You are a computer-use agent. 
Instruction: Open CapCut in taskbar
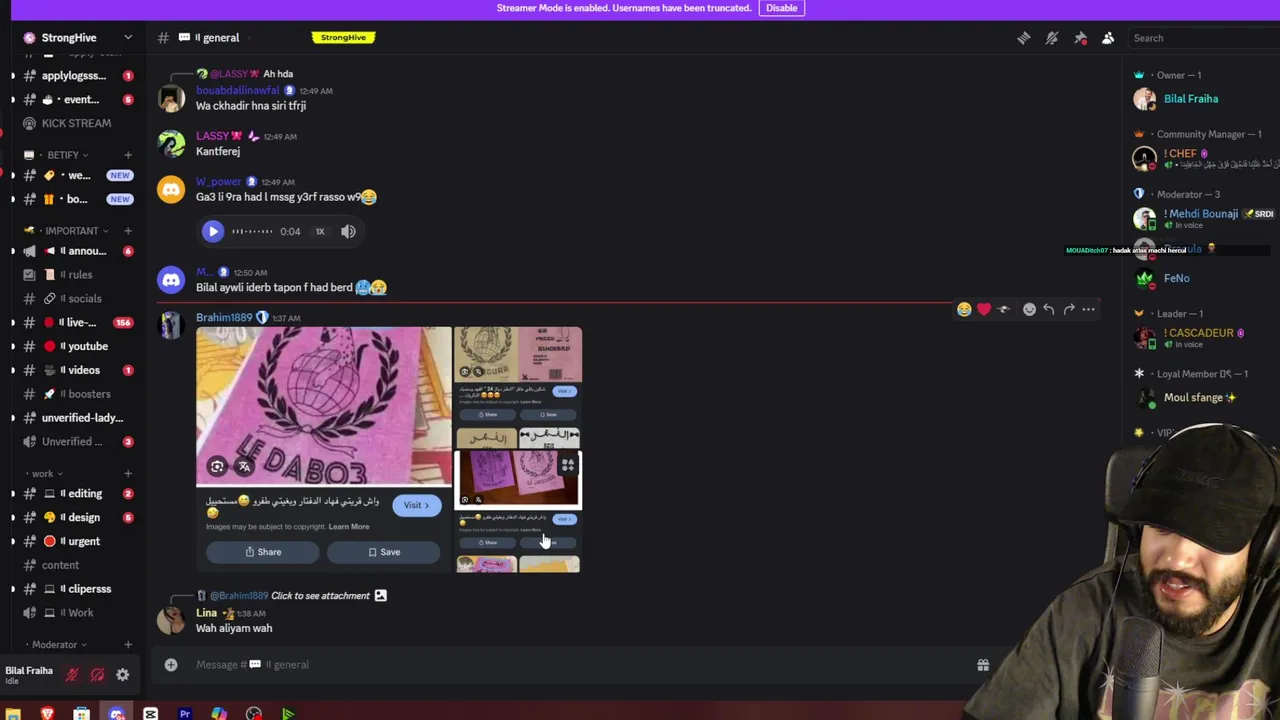coord(150,714)
